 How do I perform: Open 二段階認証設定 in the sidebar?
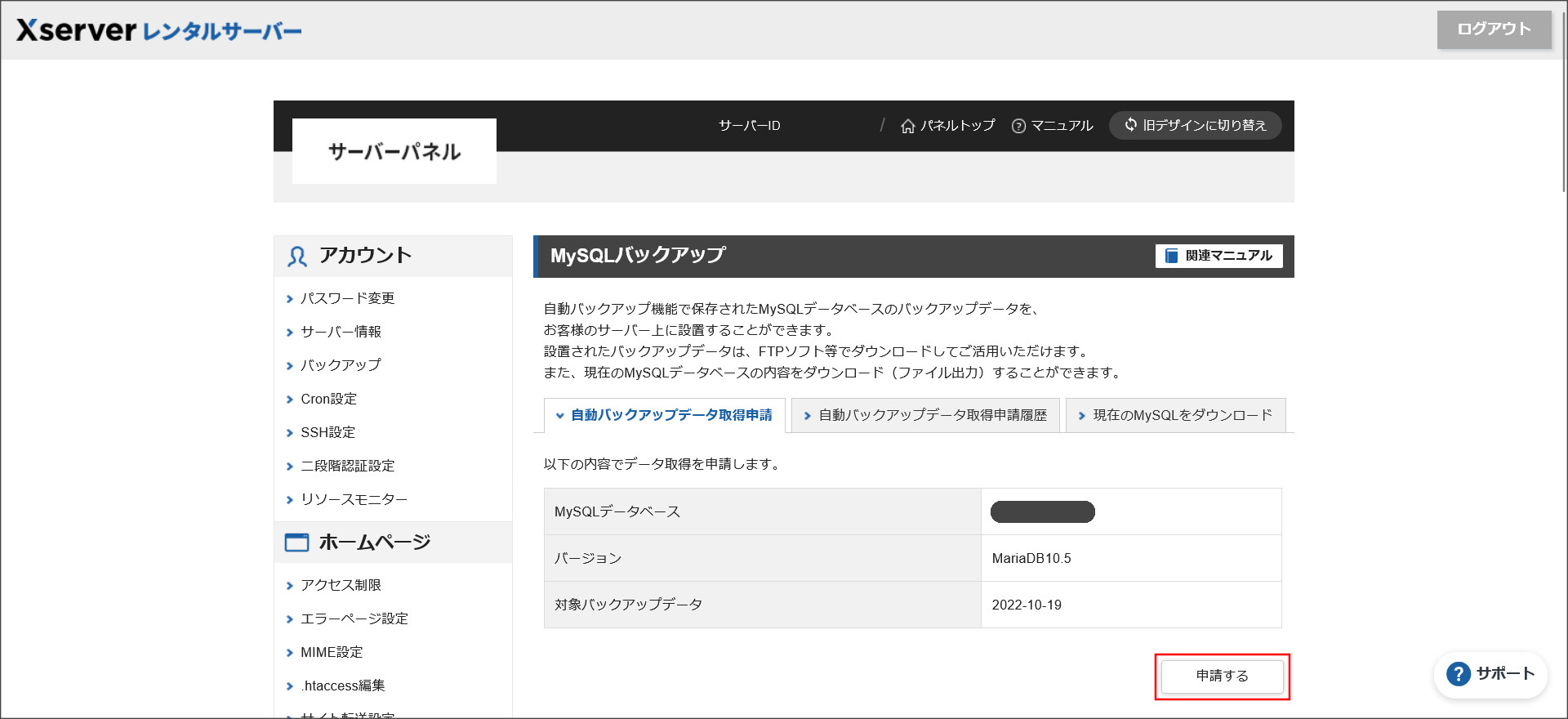347,466
